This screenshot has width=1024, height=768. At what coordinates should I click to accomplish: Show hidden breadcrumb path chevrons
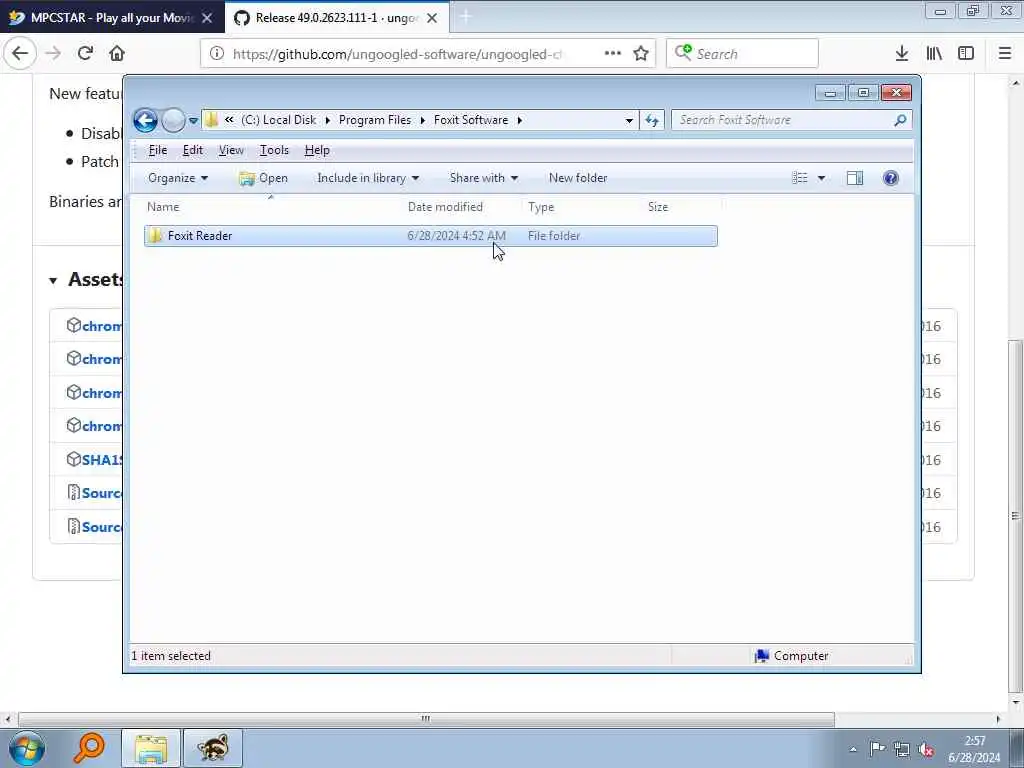[229, 120]
